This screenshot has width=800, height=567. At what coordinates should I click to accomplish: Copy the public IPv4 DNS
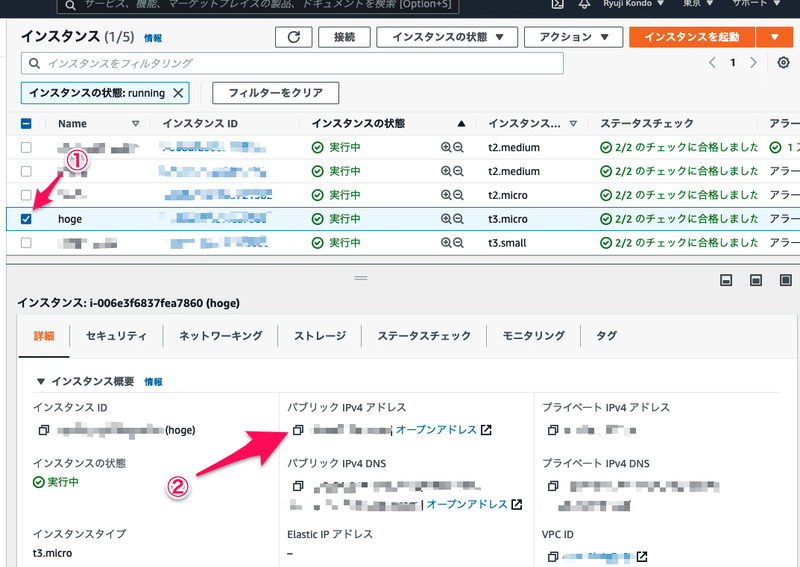coord(298,486)
